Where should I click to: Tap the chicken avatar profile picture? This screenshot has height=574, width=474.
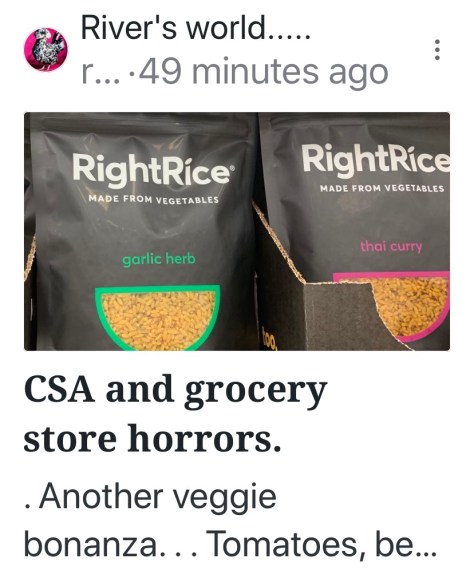coord(46,49)
